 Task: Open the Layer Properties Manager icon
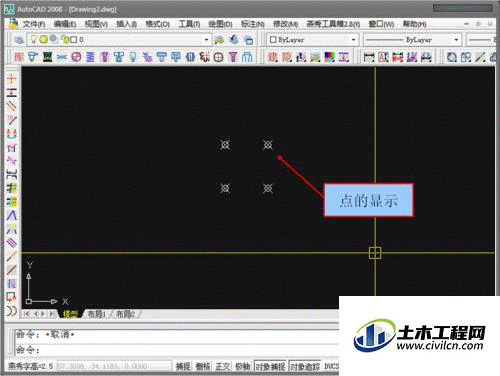click(19, 40)
